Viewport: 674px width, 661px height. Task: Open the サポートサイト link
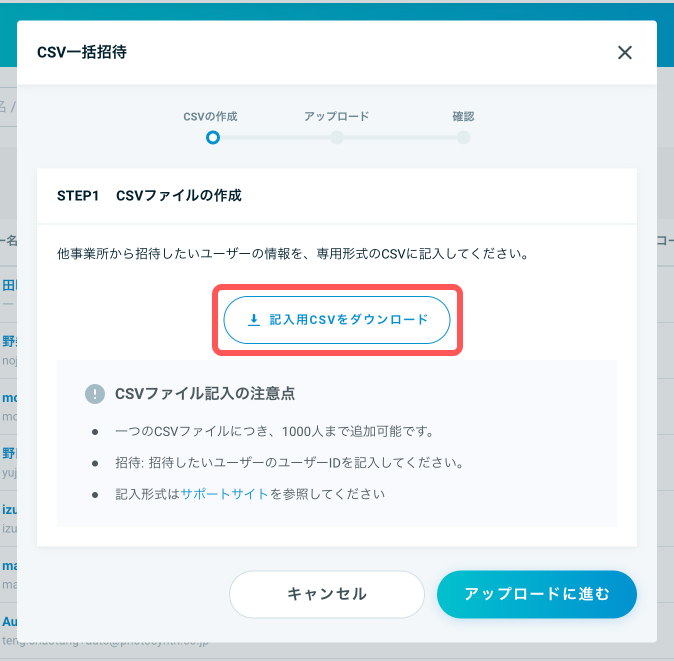click(x=225, y=494)
